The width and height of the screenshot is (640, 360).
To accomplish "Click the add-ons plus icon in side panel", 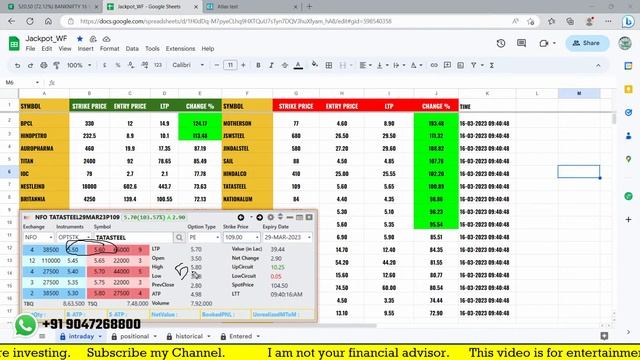I will point(629,220).
